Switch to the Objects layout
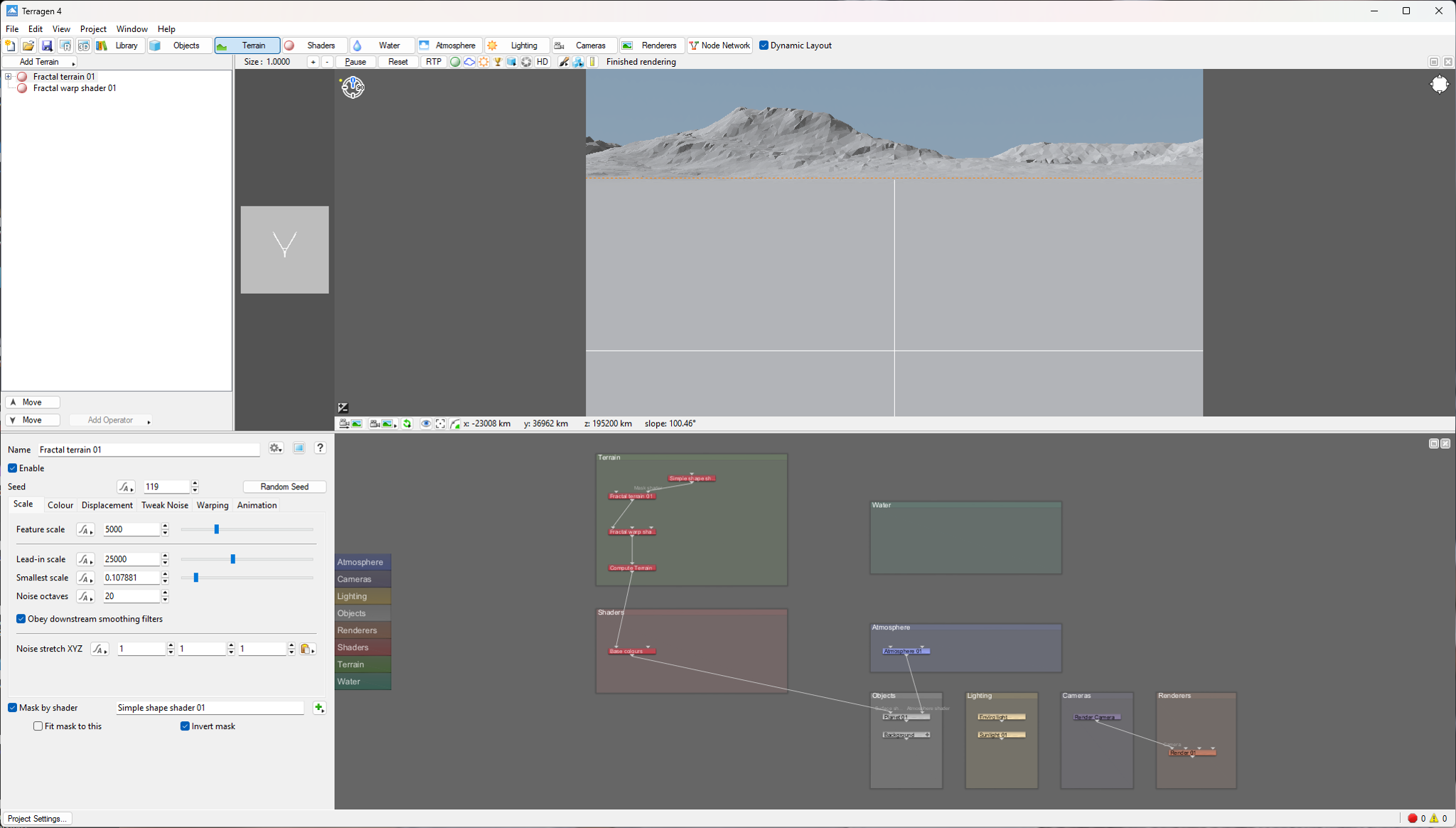Viewport: 1456px width, 828px height. [180, 46]
